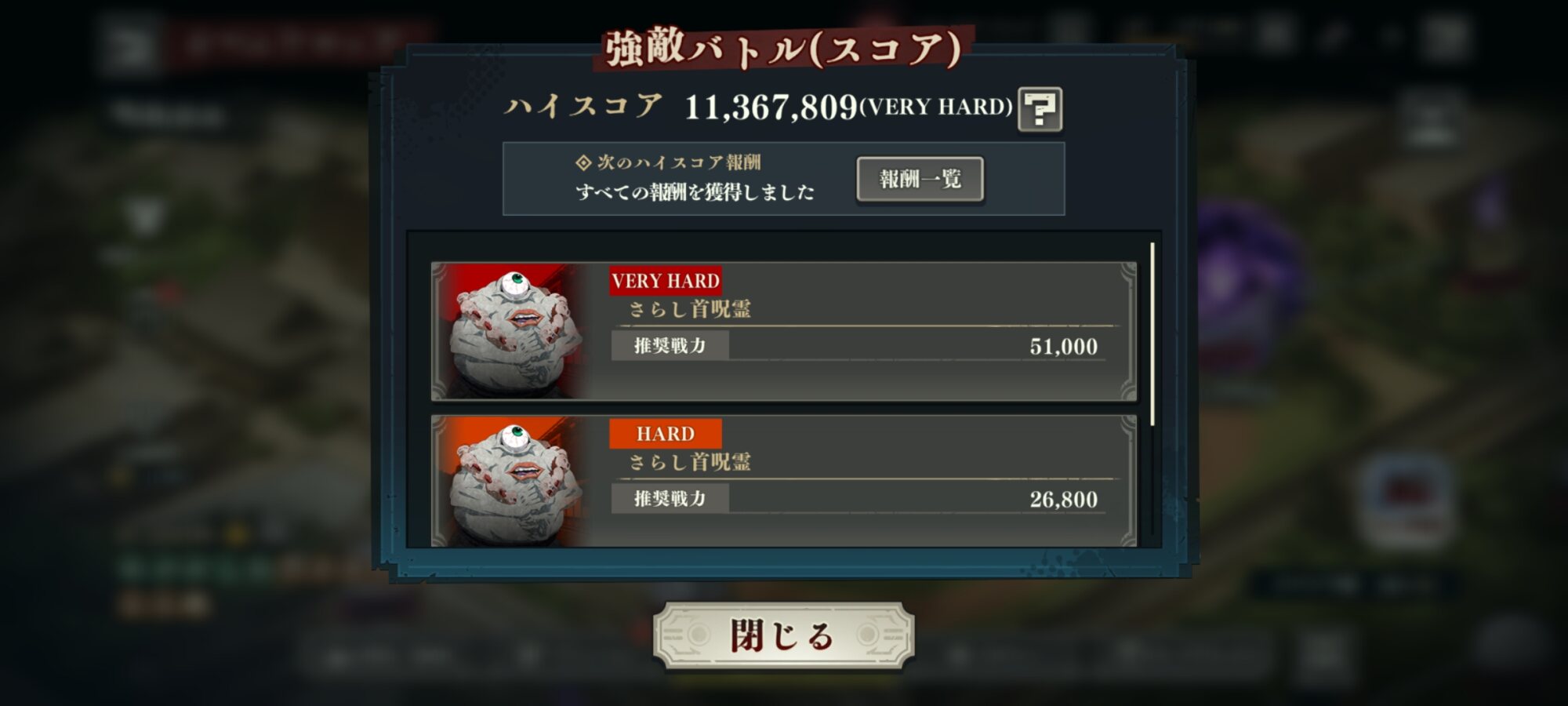Image resolution: width=1568 pixels, height=706 pixels.
Task: Click the recommended power value 26,800
Action: pos(1063,499)
